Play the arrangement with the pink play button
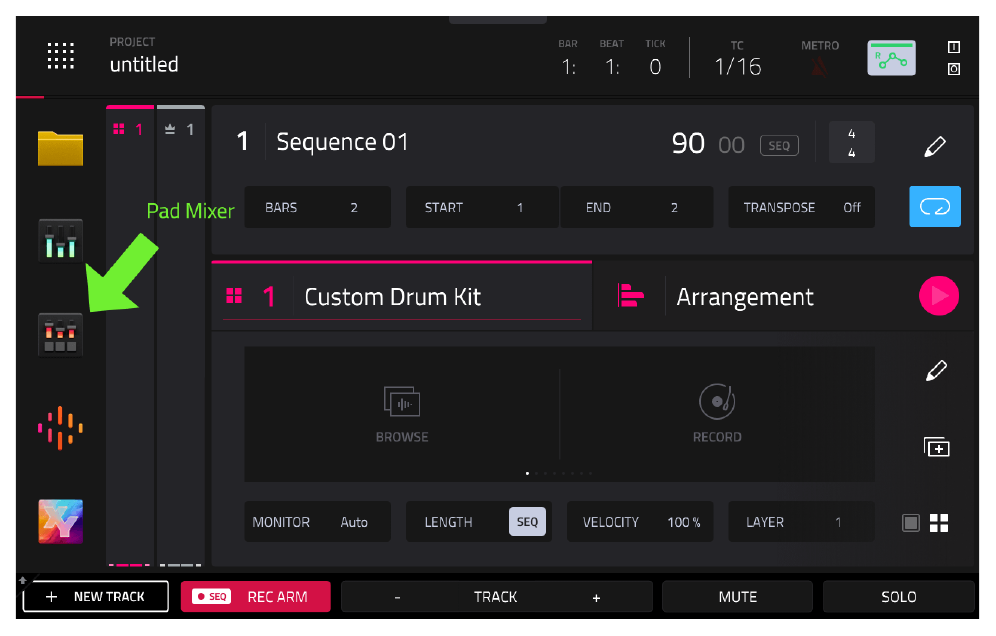This screenshot has width=996, height=636. pyautogui.click(x=938, y=295)
